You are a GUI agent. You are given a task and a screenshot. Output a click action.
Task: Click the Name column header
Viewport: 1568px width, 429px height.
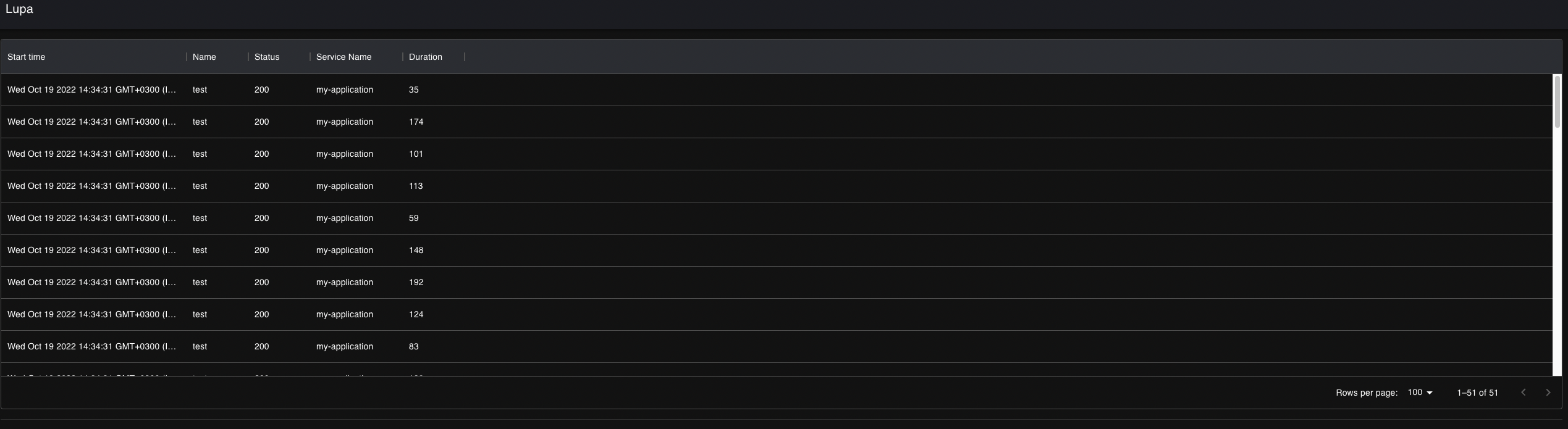(x=204, y=57)
